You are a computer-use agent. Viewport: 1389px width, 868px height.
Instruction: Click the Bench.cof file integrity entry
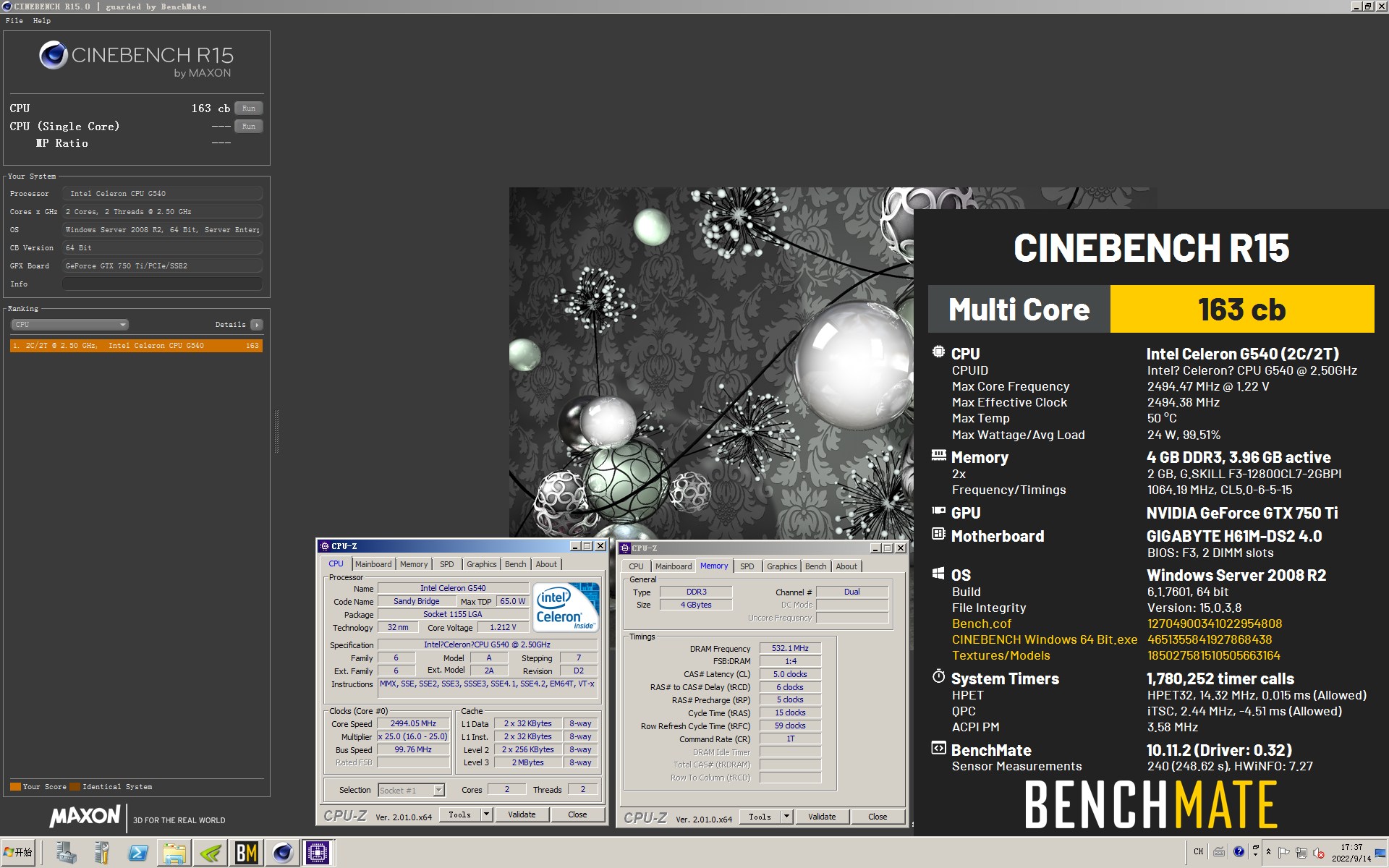[982, 624]
